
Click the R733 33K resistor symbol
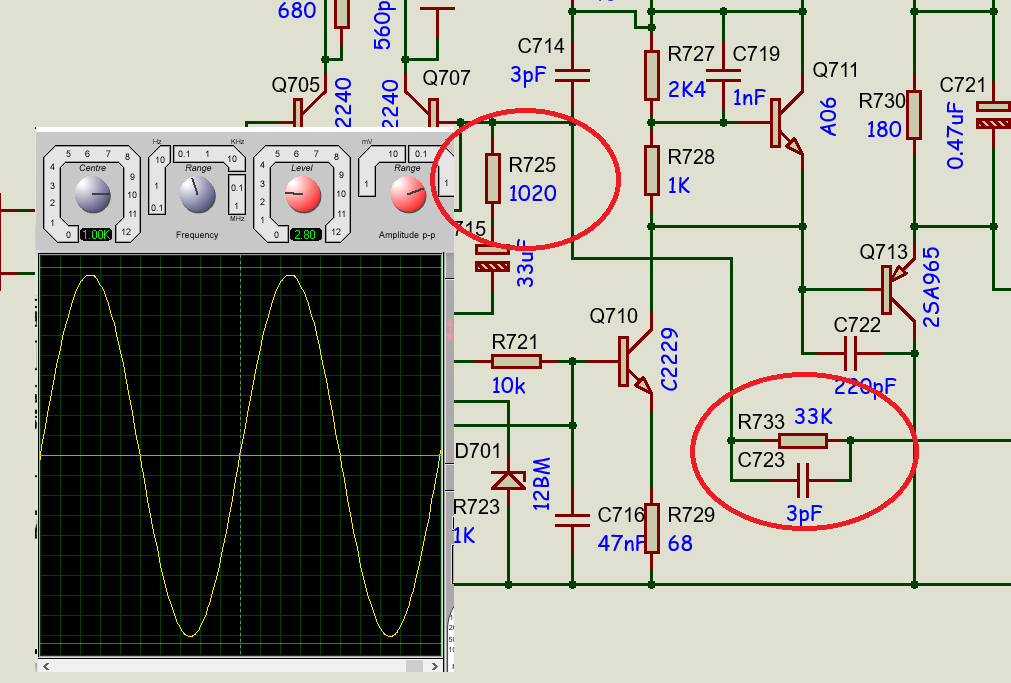[x=803, y=440]
